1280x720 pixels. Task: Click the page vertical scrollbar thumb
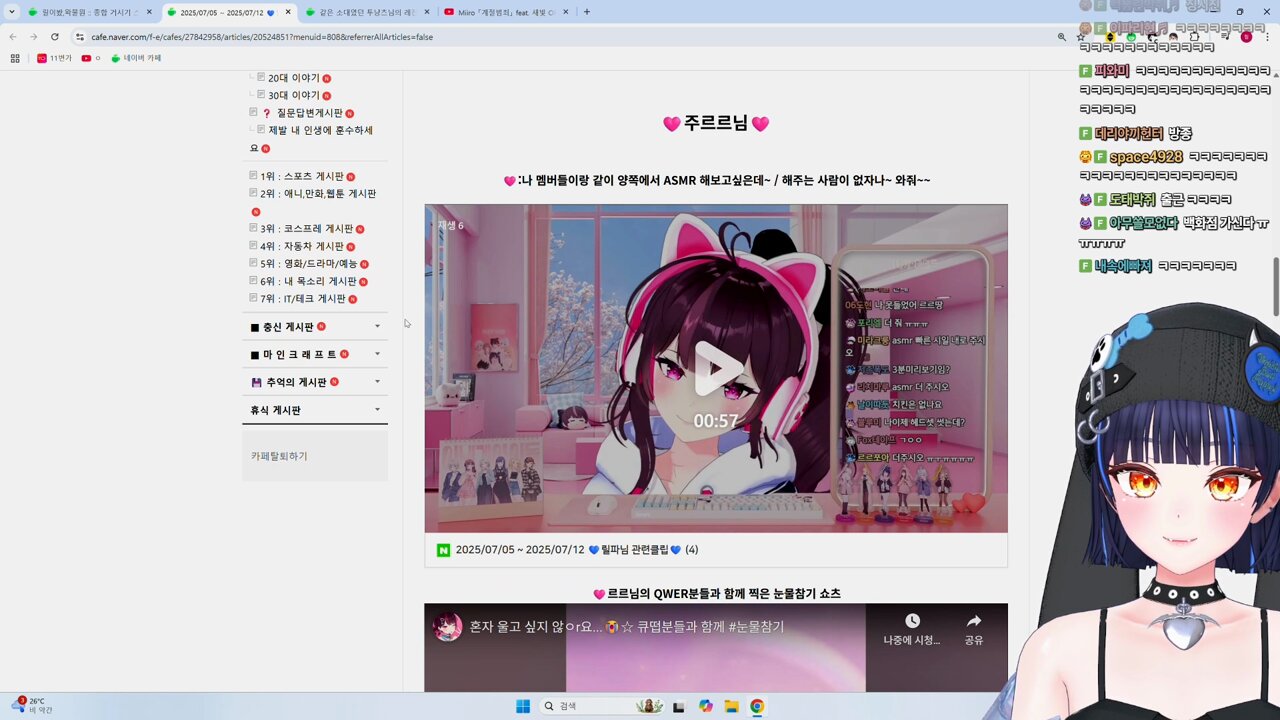click(1275, 286)
